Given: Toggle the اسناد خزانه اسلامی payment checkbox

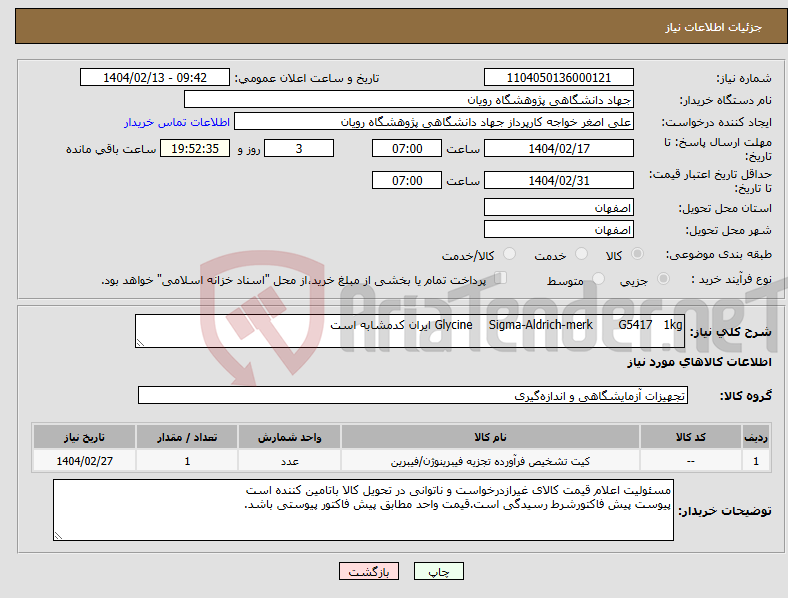Looking at the screenshot, I should [500, 278].
